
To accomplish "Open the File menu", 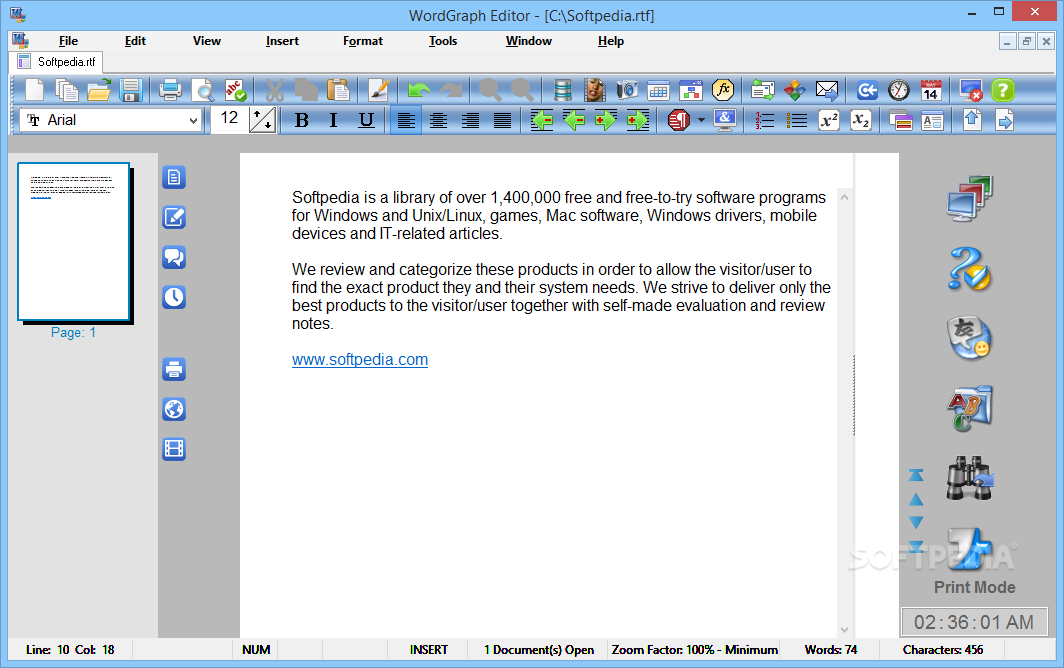I will 68,41.
